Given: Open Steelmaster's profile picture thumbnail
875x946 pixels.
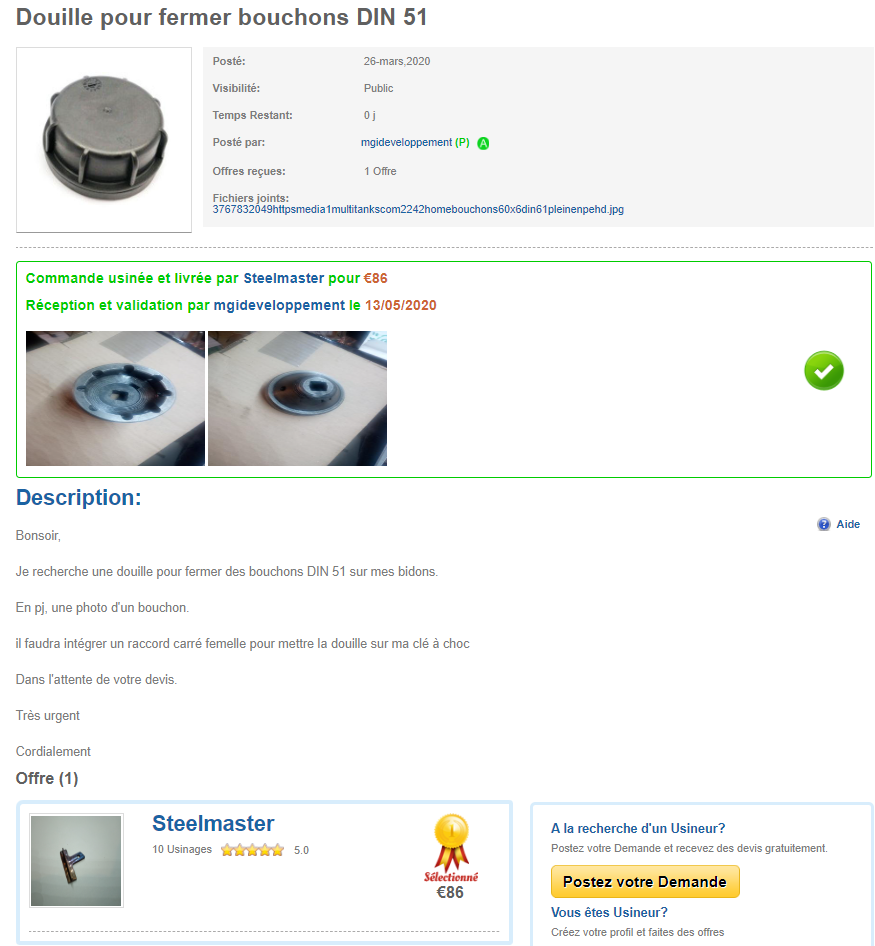Looking at the screenshot, I should [x=76, y=860].
